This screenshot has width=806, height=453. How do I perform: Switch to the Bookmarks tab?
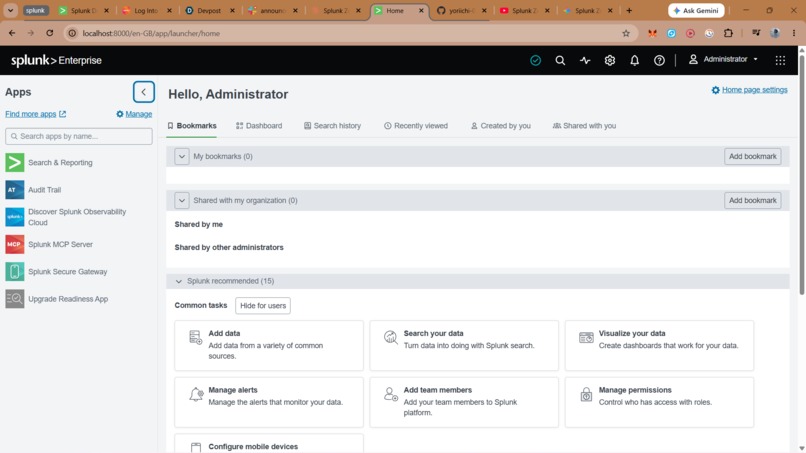point(192,125)
